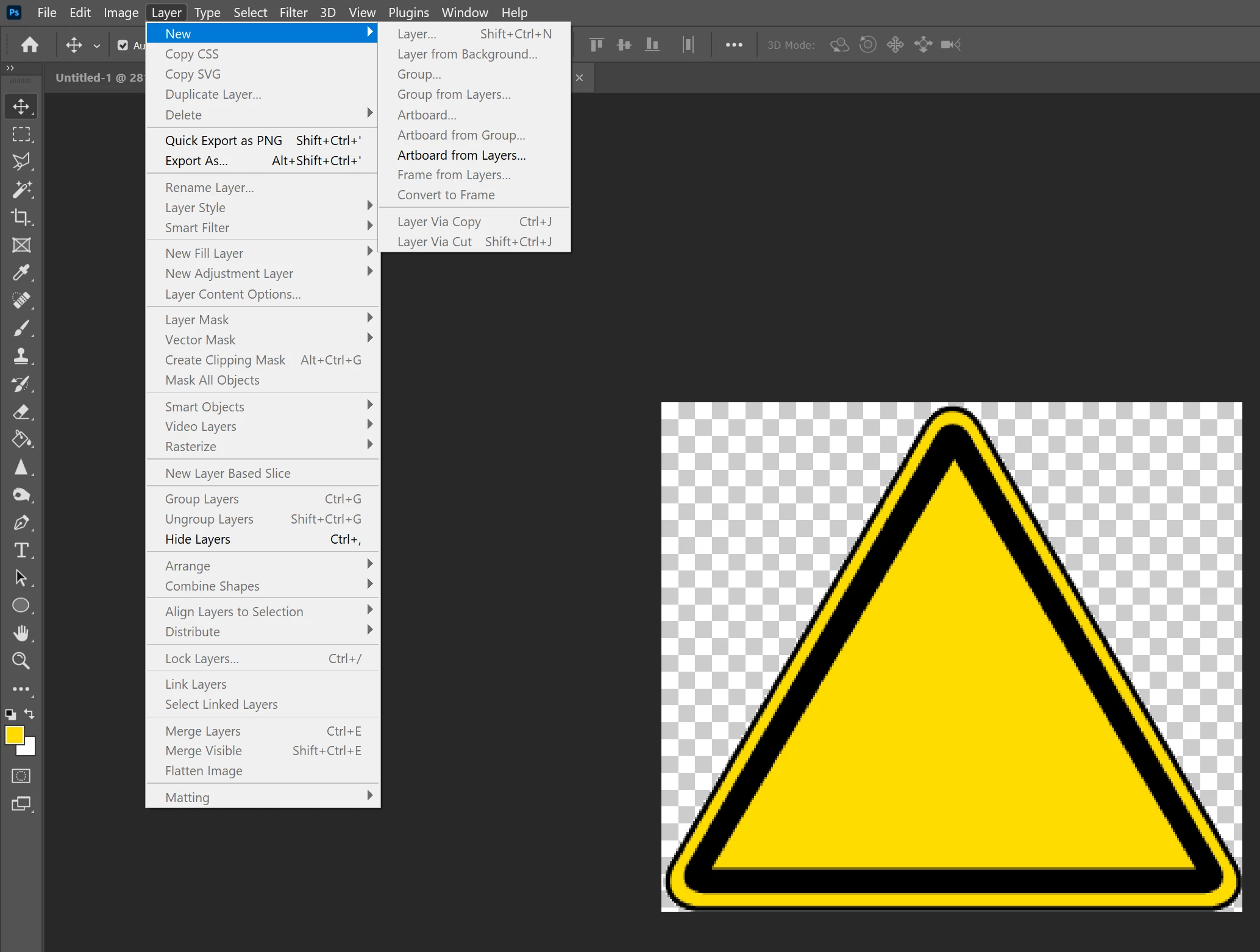Open the Filter menu
1260x952 pixels.
pyautogui.click(x=293, y=12)
